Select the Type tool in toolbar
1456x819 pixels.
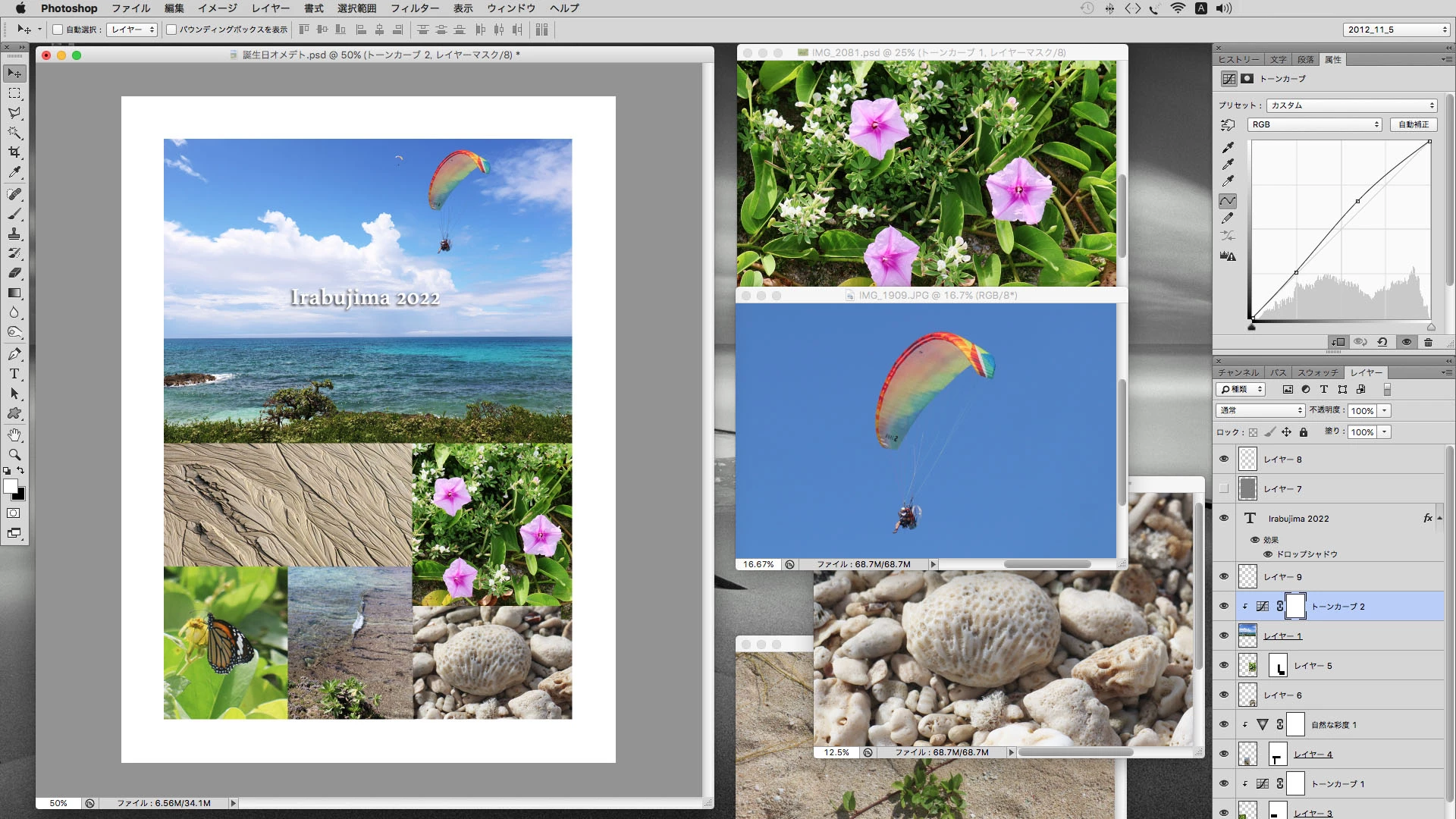click(14, 374)
